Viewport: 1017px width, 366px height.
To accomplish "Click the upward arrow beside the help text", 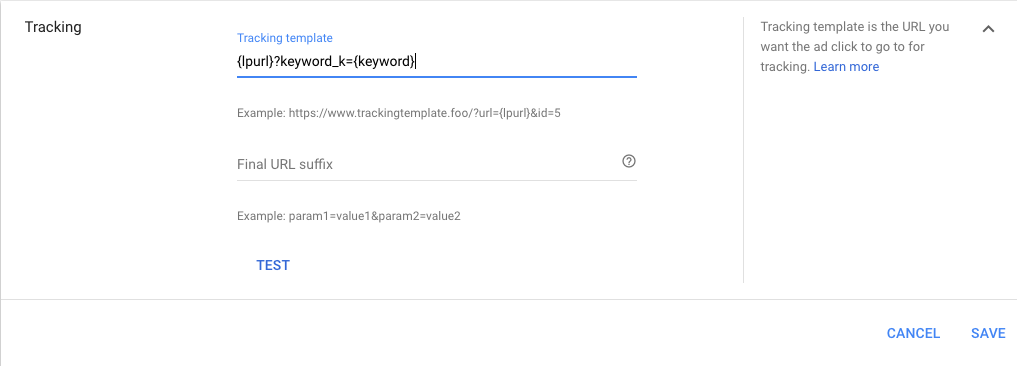I will [x=988, y=29].
